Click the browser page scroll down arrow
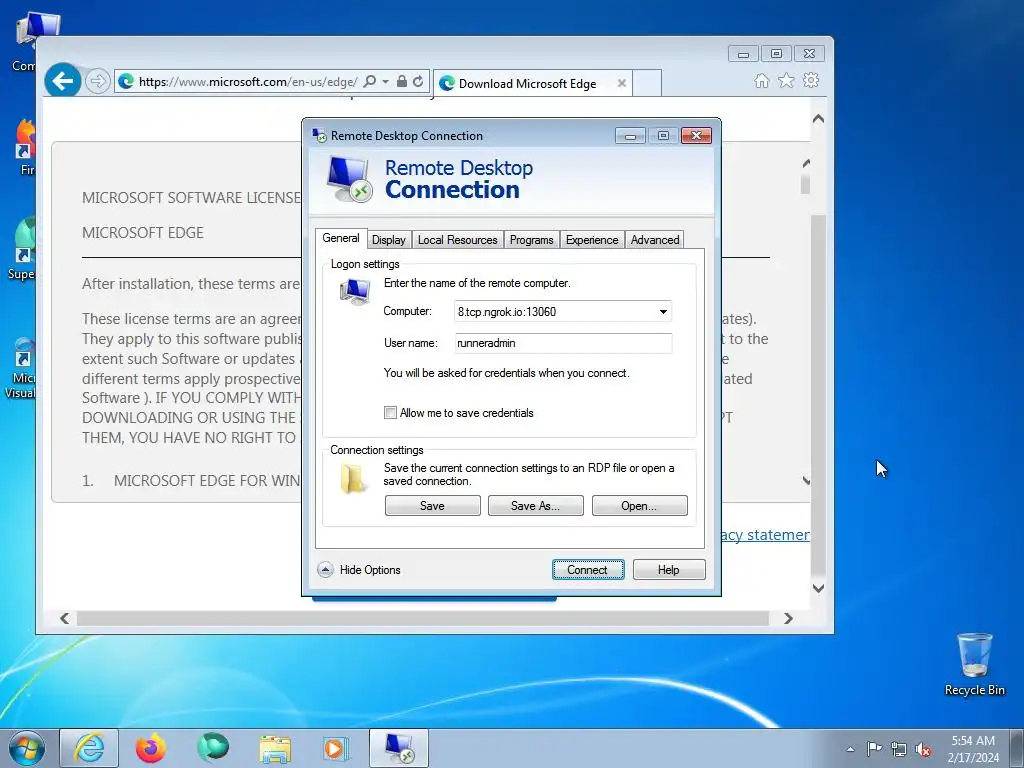Image resolution: width=1024 pixels, height=768 pixels. click(x=818, y=588)
